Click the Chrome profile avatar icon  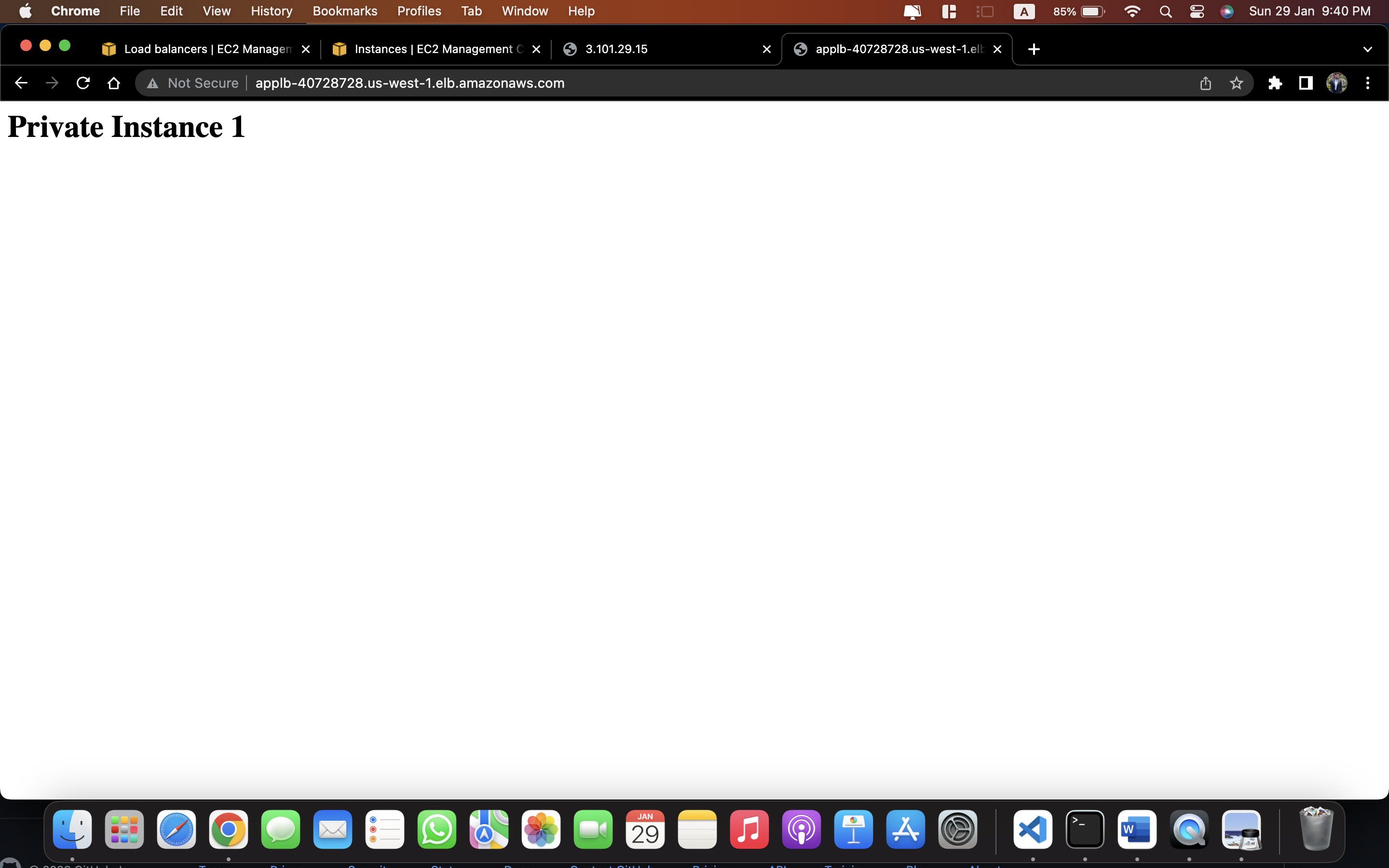1337,83
